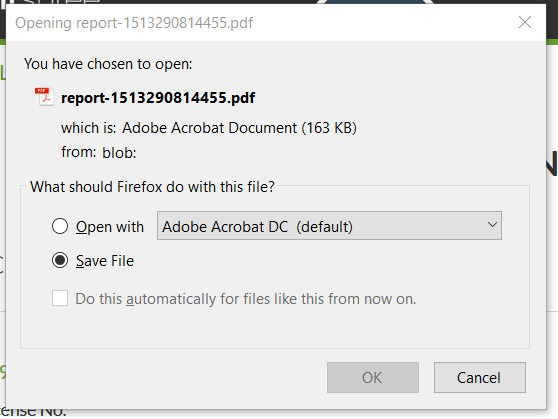Screen dimensions: 558x419
Task: Click the Open with label text
Action: click(110, 227)
